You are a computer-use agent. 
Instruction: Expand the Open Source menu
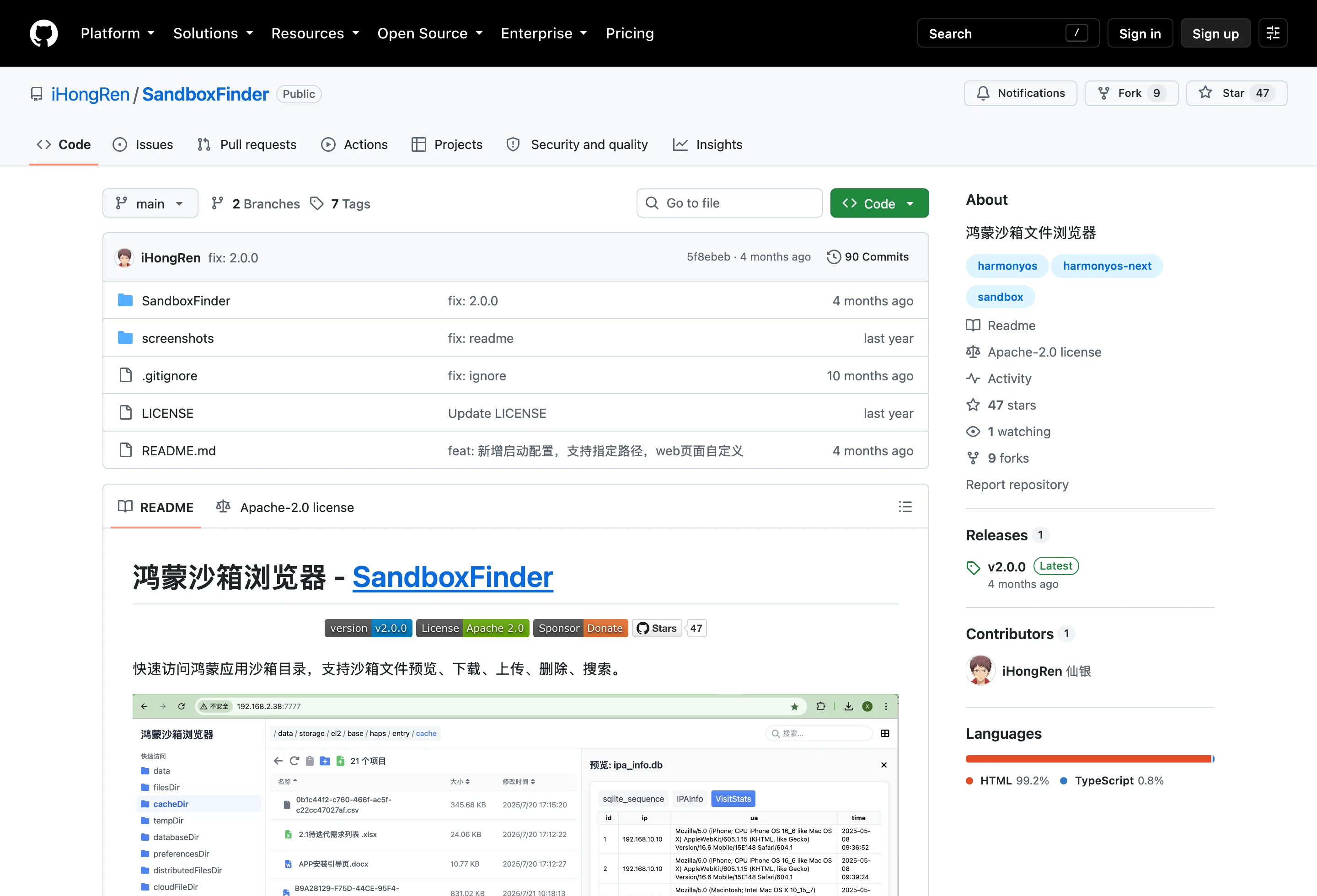[x=430, y=33]
